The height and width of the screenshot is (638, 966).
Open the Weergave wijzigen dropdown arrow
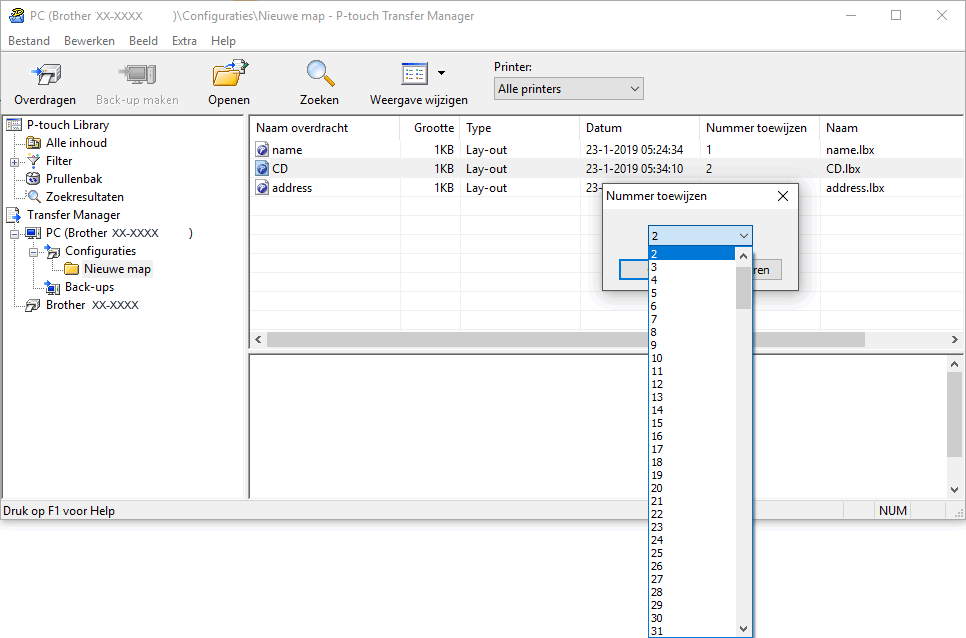441,73
